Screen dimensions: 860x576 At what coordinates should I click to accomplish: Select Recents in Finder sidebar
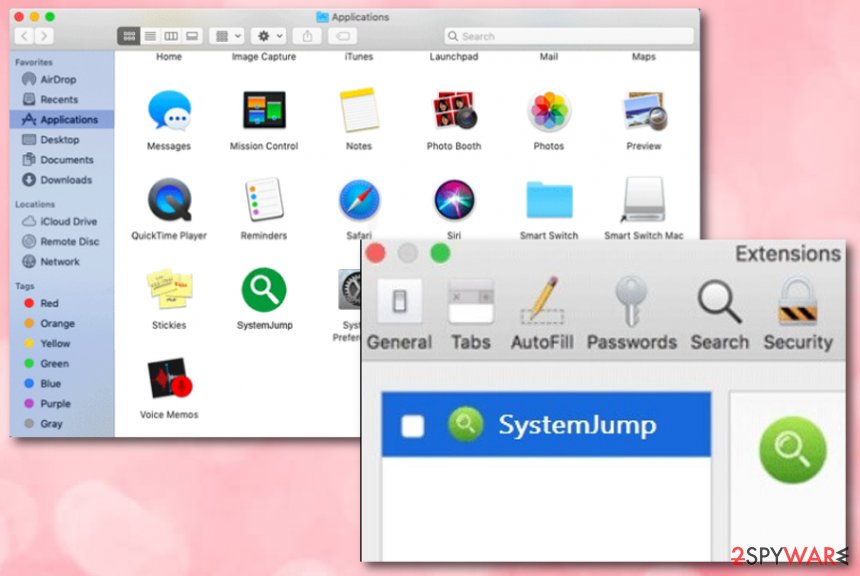coord(61,99)
